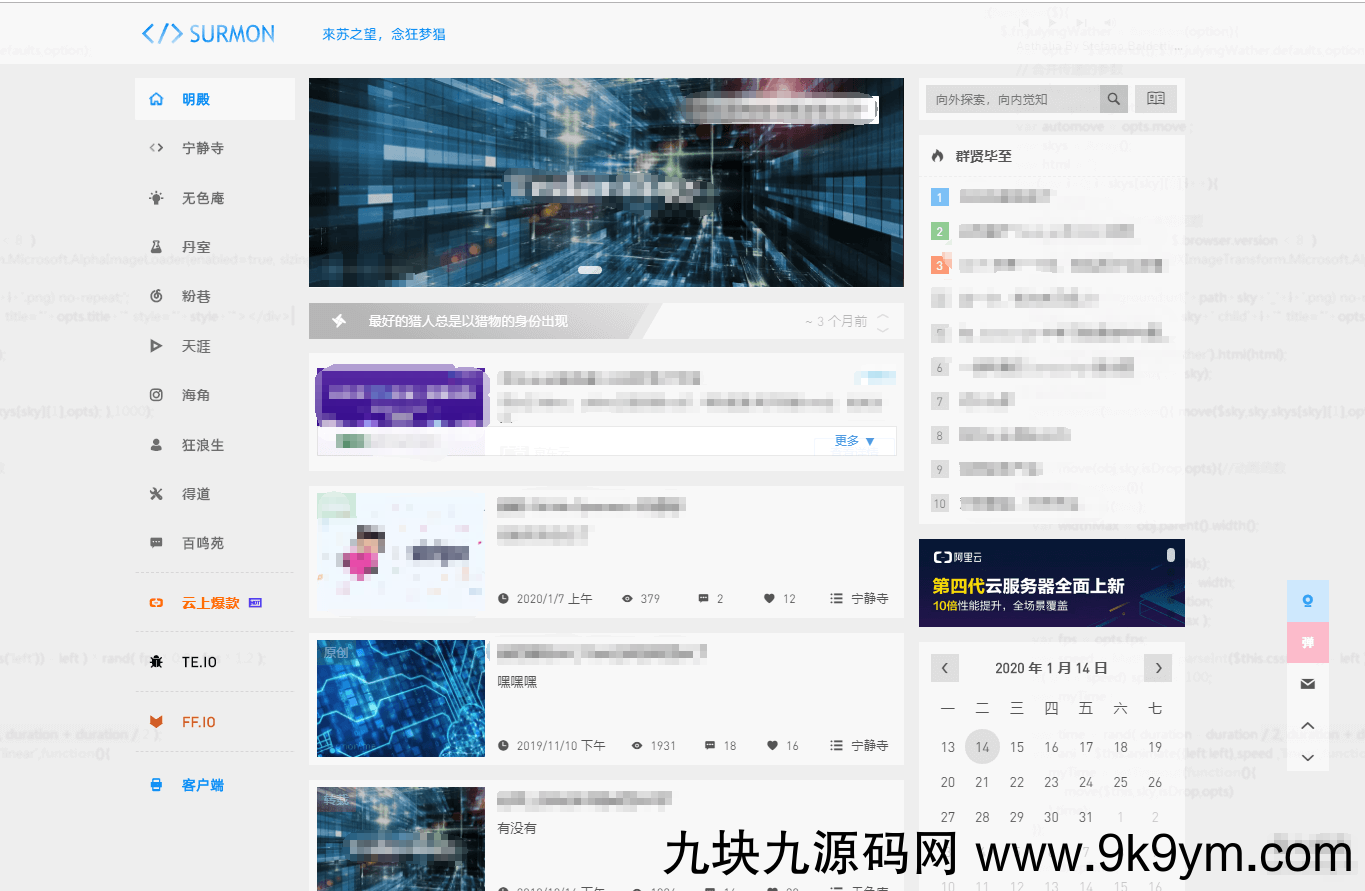Expand the 更多 dropdown on first article
Viewport: 1365px width, 891px height.
(855, 441)
